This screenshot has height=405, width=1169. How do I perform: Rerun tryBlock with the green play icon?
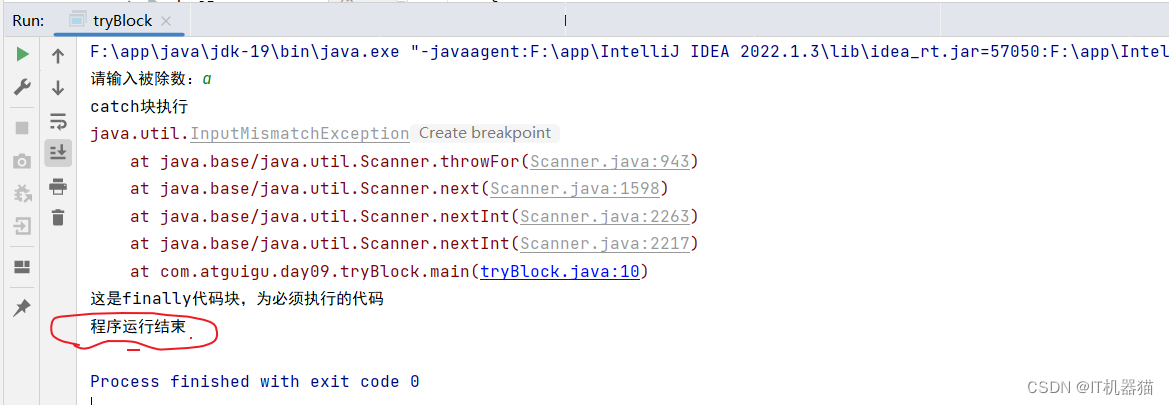22,54
